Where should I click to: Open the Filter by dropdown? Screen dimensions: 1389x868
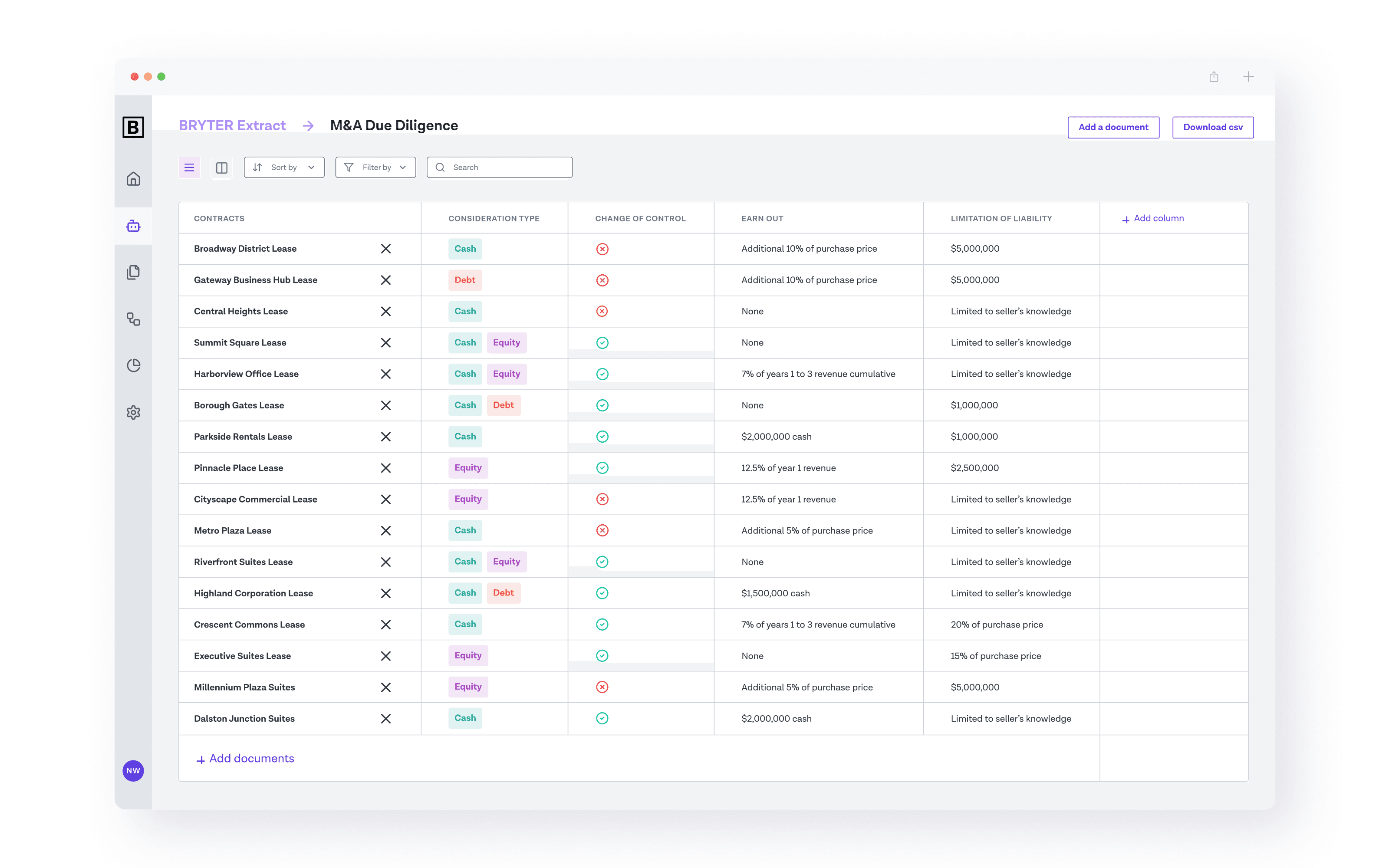point(375,167)
